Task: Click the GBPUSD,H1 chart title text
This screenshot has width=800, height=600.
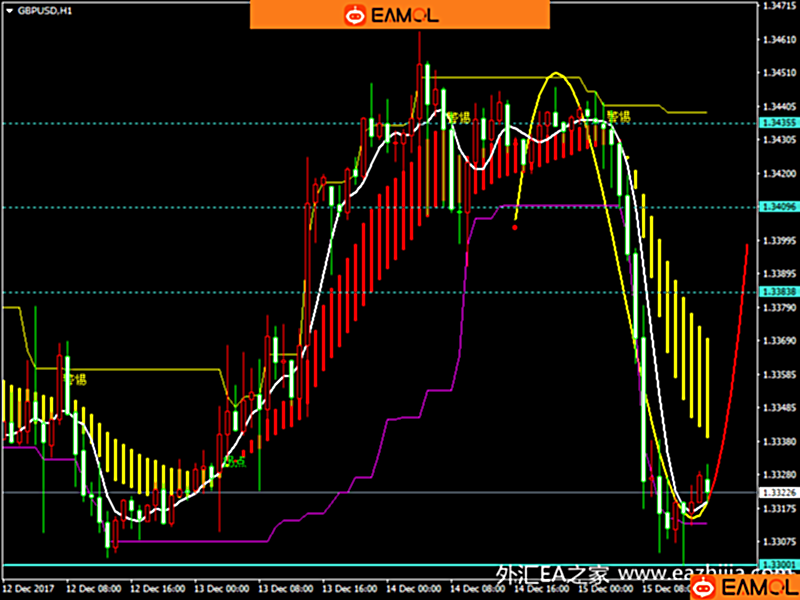Action: click(x=37, y=9)
